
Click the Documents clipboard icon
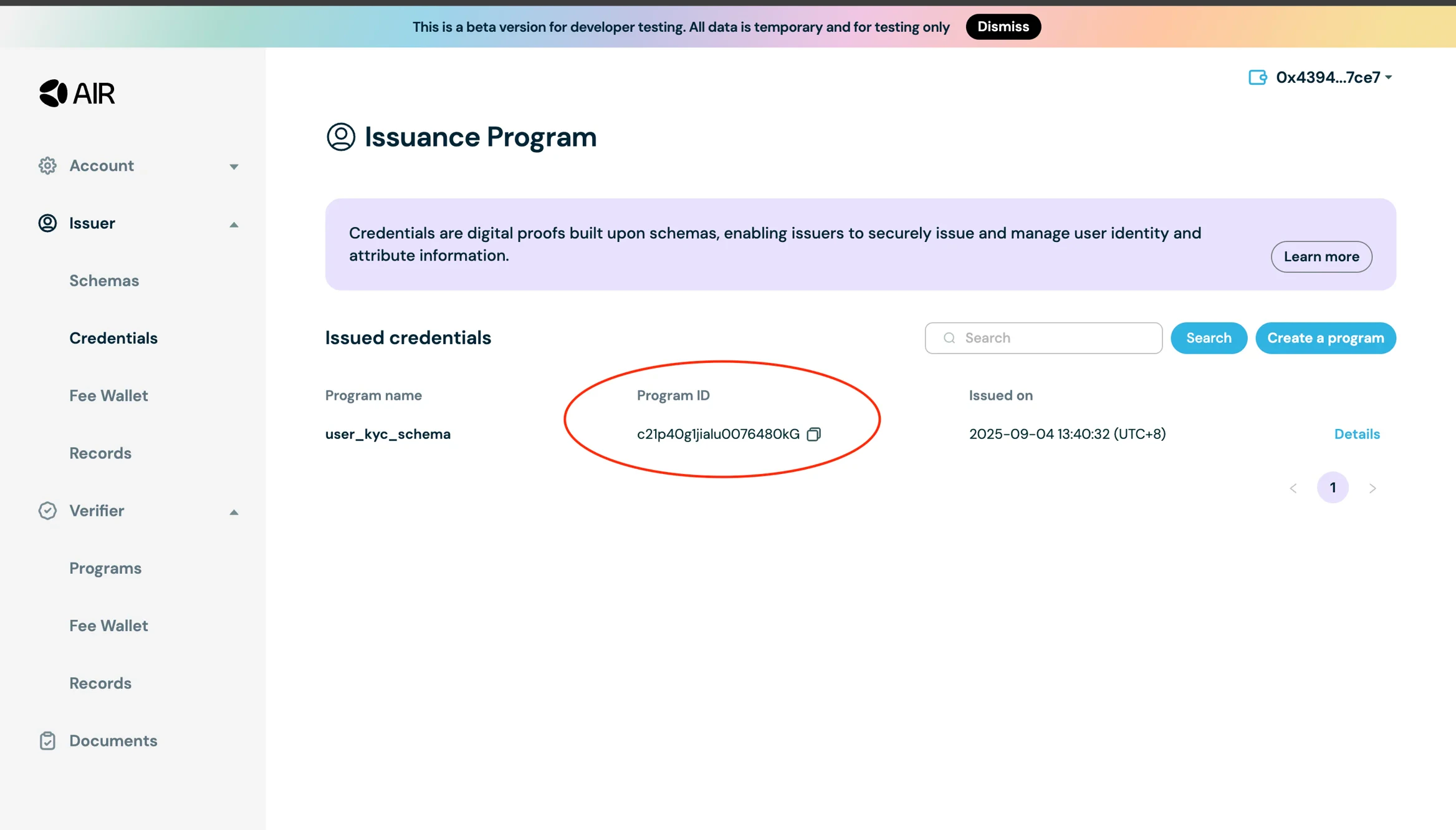[x=47, y=741]
